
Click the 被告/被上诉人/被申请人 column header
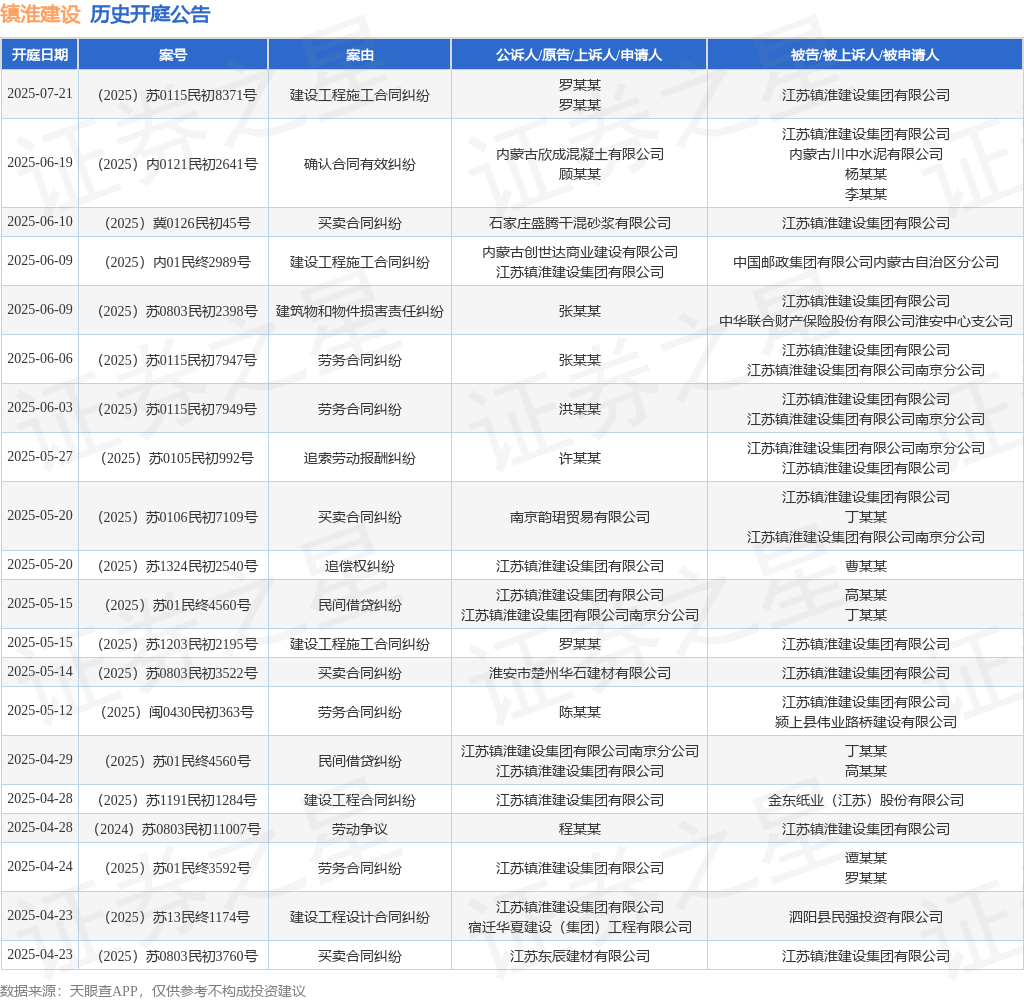865,55
